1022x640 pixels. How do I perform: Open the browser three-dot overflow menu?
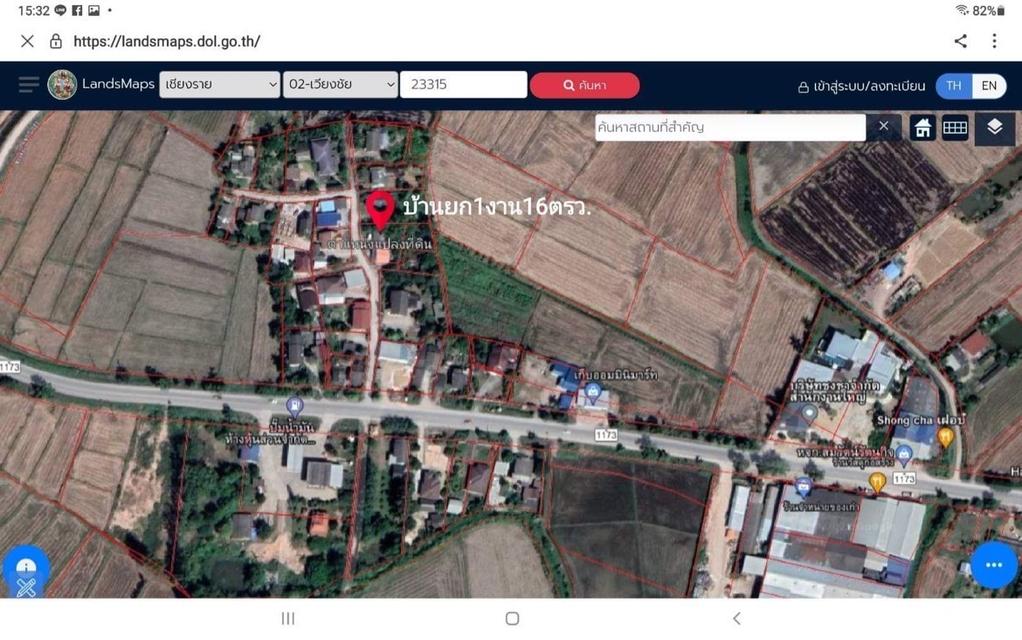994,41
